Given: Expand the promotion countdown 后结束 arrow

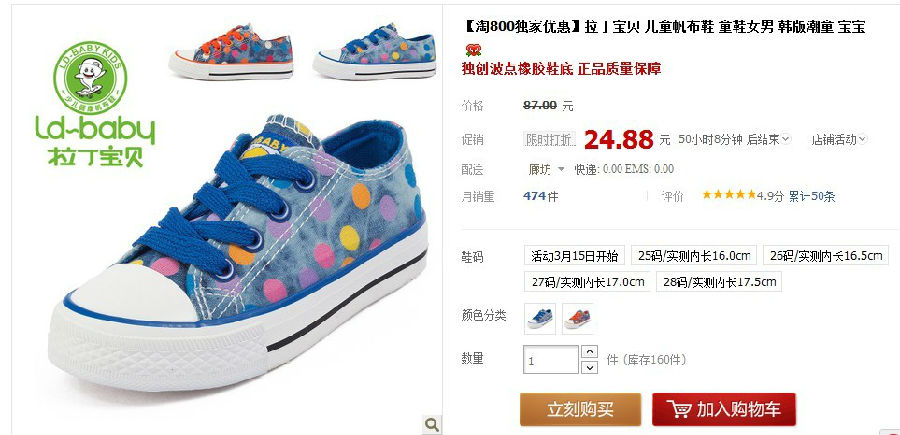Looking at the screenshot, I should tap(786, 139).
